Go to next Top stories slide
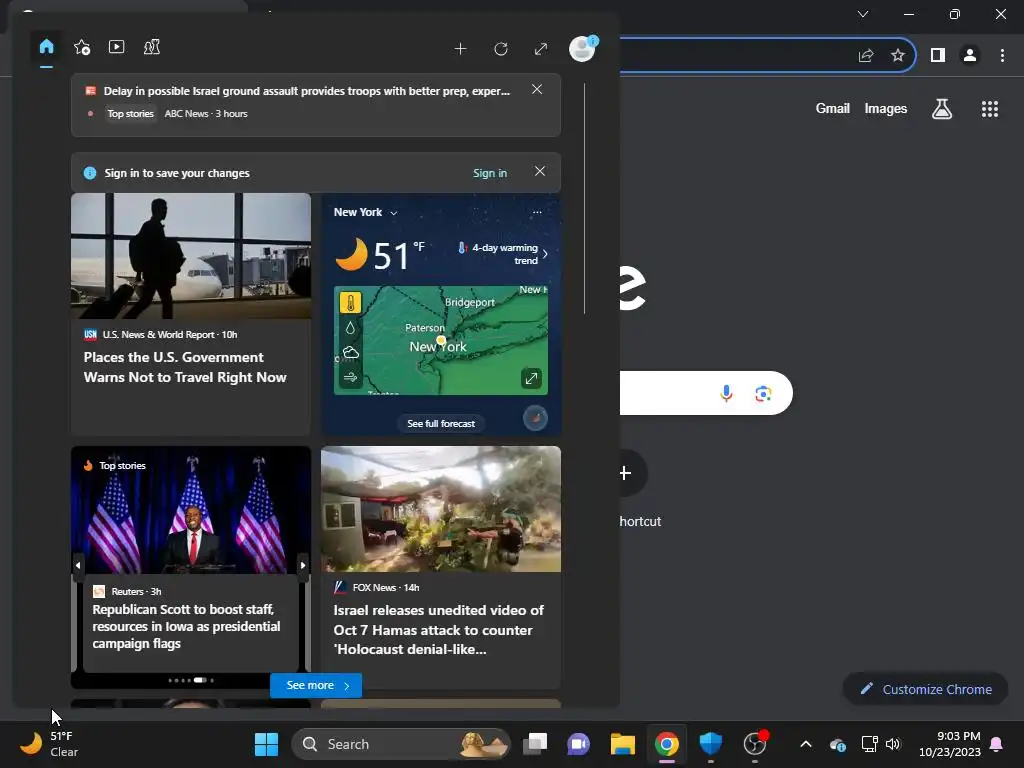This screenshot has height=768, width=1024. (303, 566)
